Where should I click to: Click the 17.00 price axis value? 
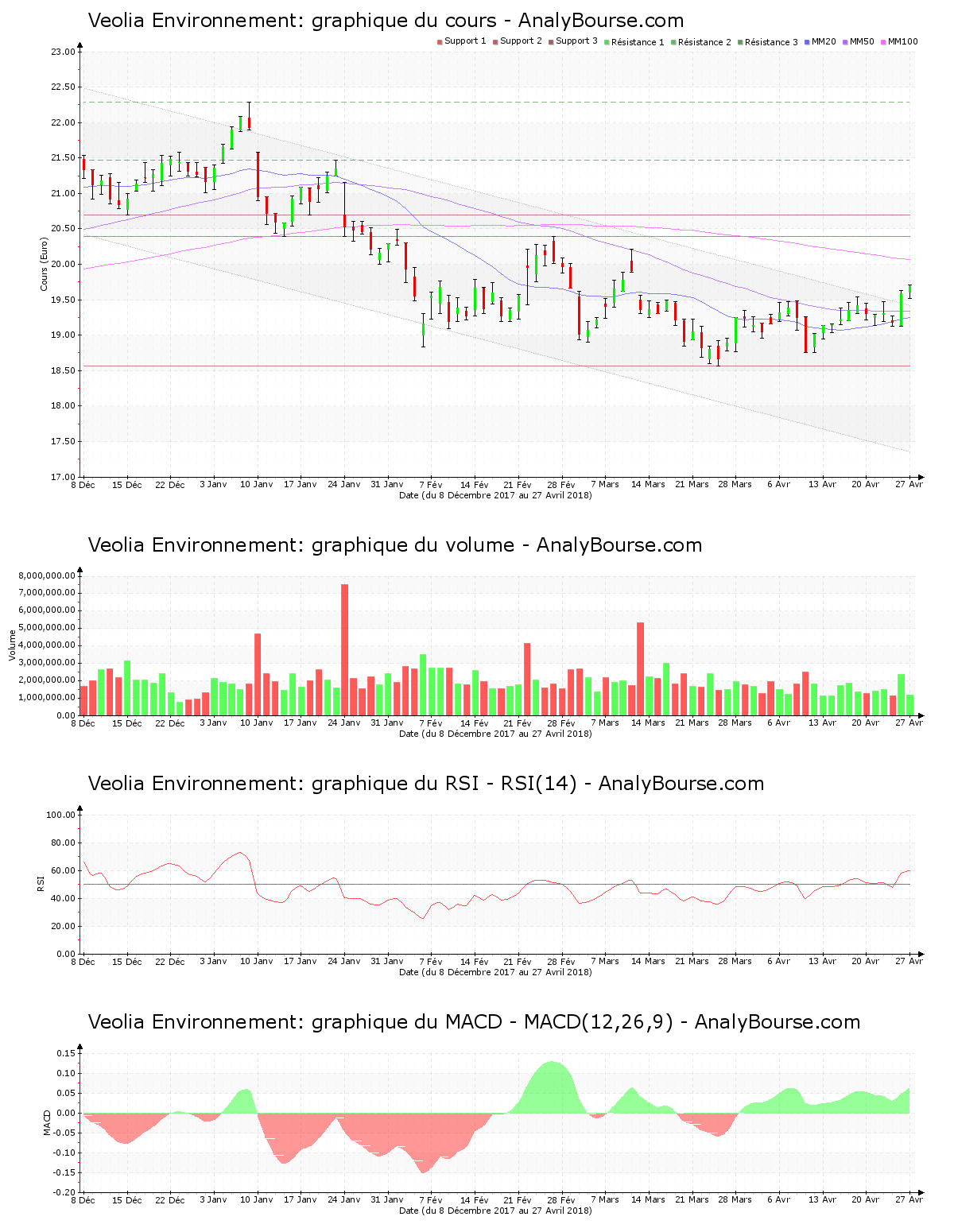click(x=64, y=477)
